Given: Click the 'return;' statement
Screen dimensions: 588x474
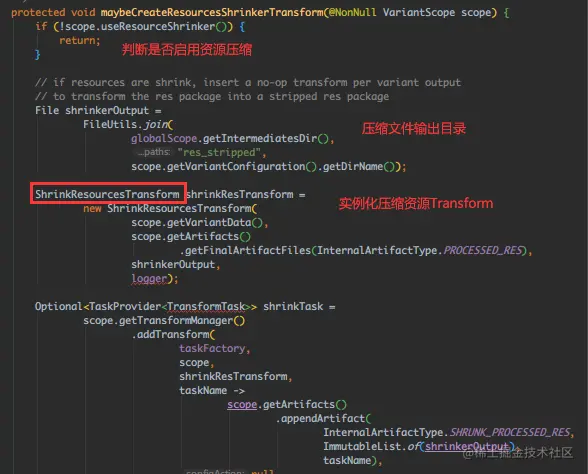Looking at the screenshot, I should point(80,40).
